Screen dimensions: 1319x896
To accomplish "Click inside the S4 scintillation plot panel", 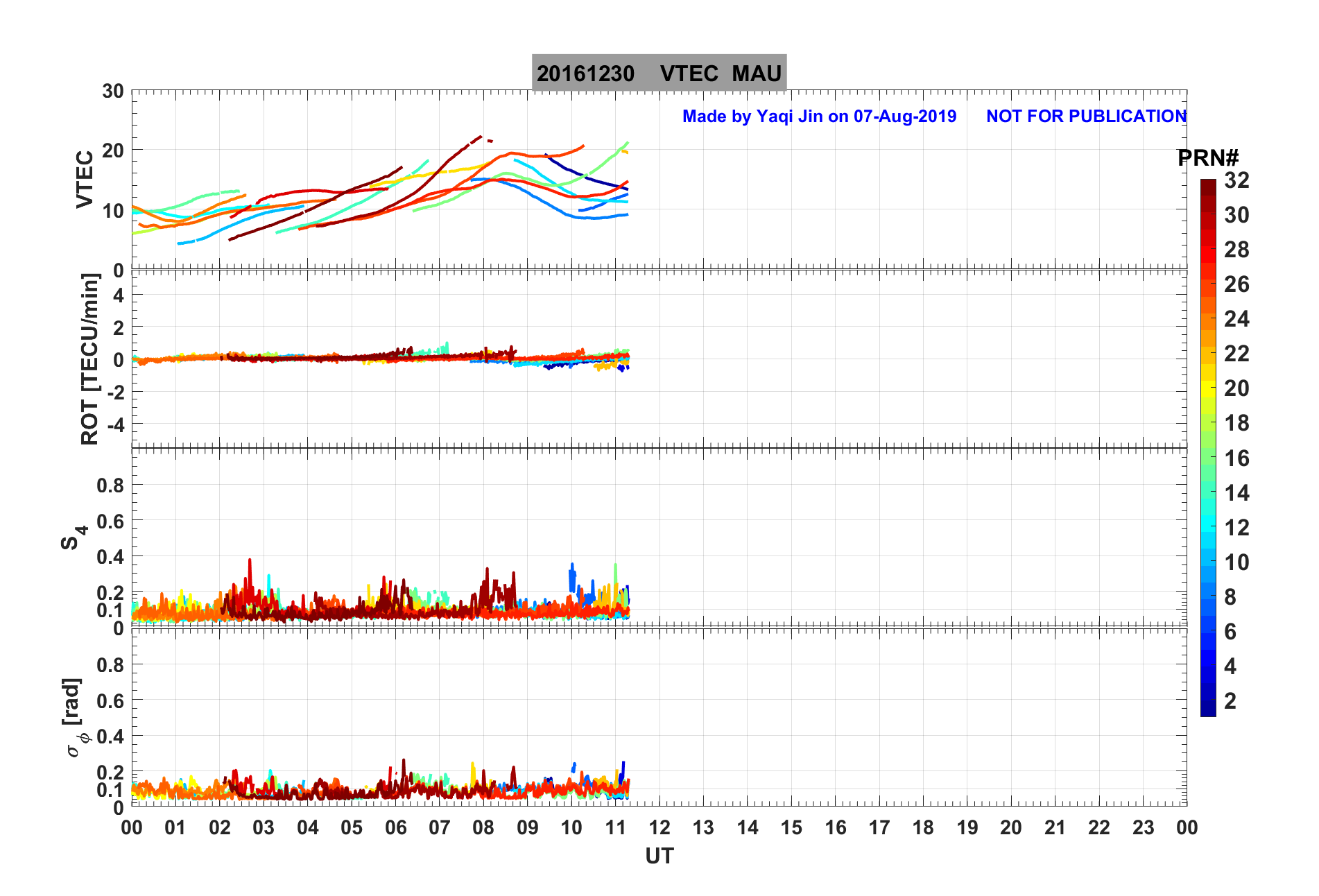I will 659,537.
